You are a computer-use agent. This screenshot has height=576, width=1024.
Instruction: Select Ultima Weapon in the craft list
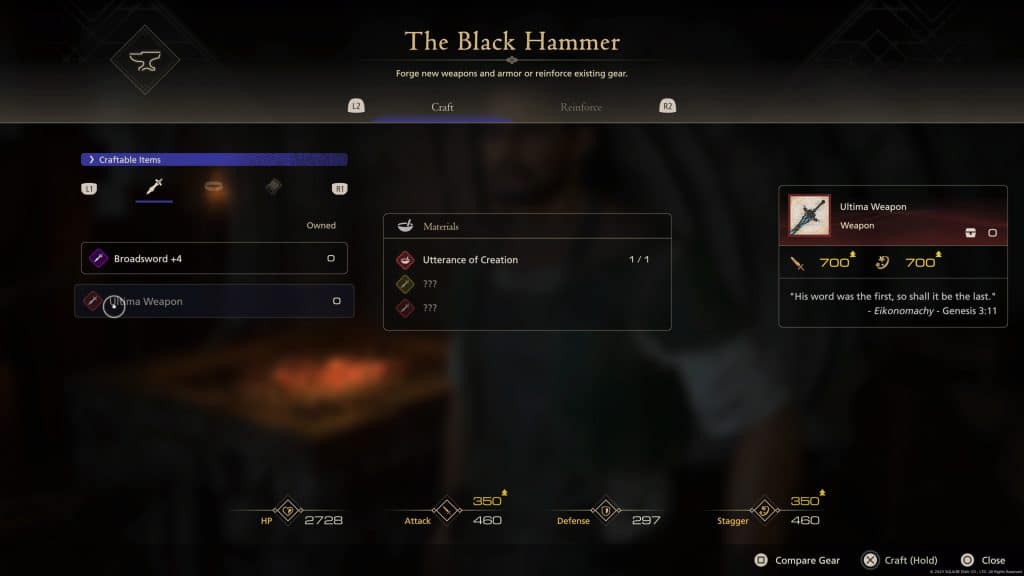pyautogui.click(x=214, y=301)
